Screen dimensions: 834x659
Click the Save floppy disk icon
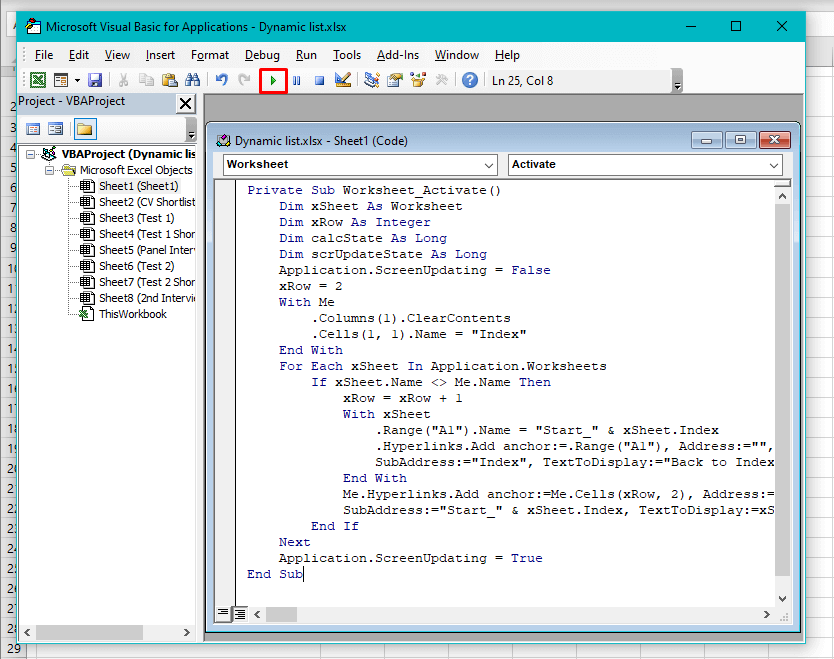tap(95, 80)
